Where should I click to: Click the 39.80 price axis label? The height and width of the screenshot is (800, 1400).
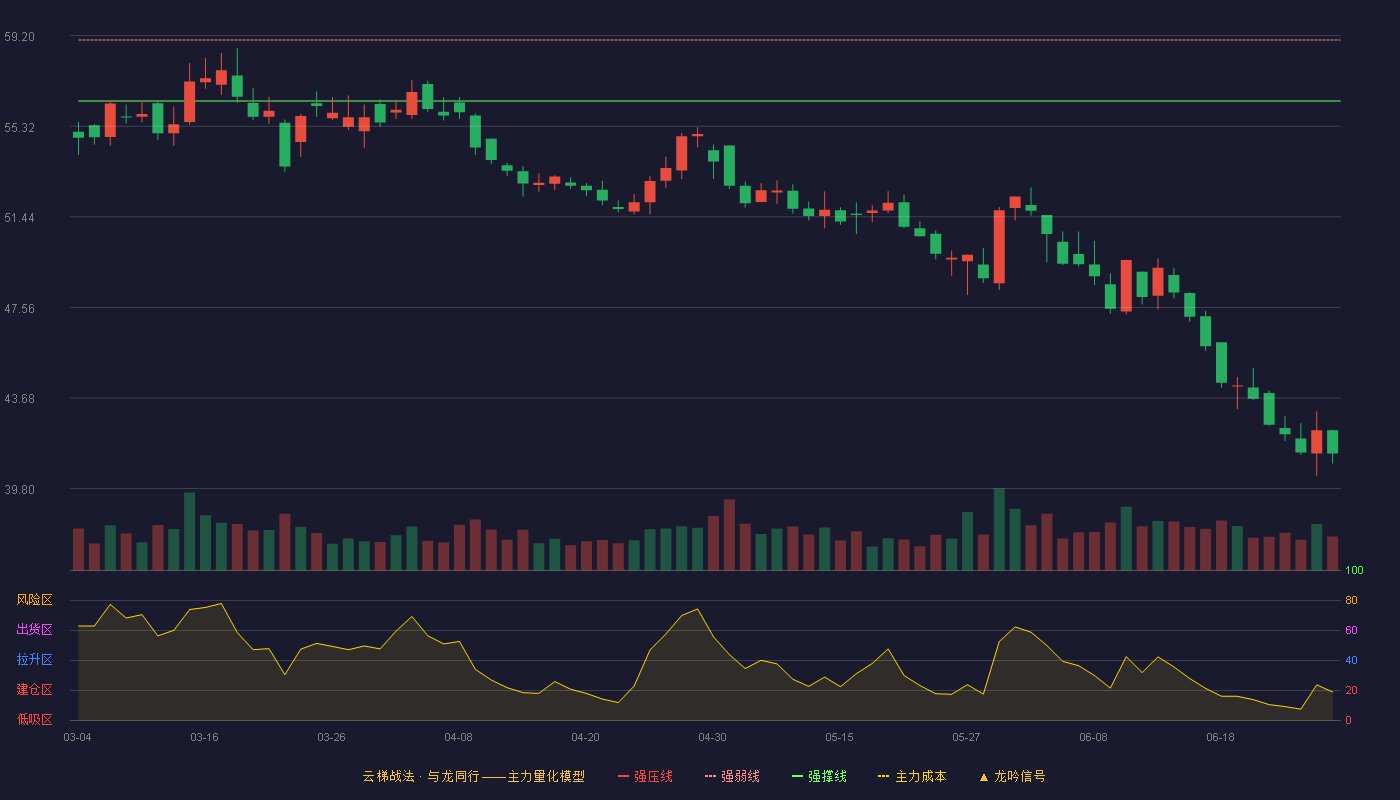tap(19, 490)
